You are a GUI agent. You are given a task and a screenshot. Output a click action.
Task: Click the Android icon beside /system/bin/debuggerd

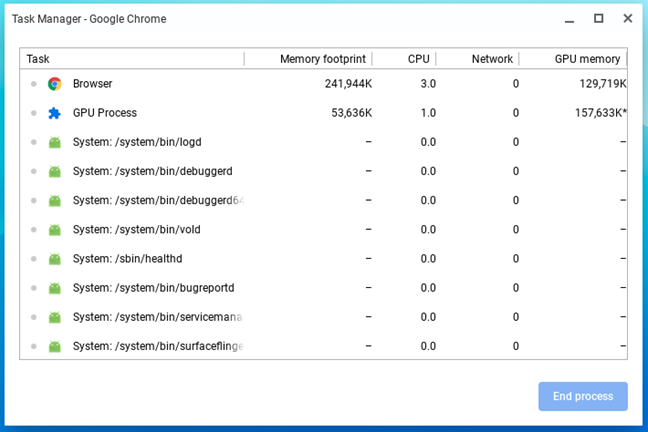[x=55, y=171]
